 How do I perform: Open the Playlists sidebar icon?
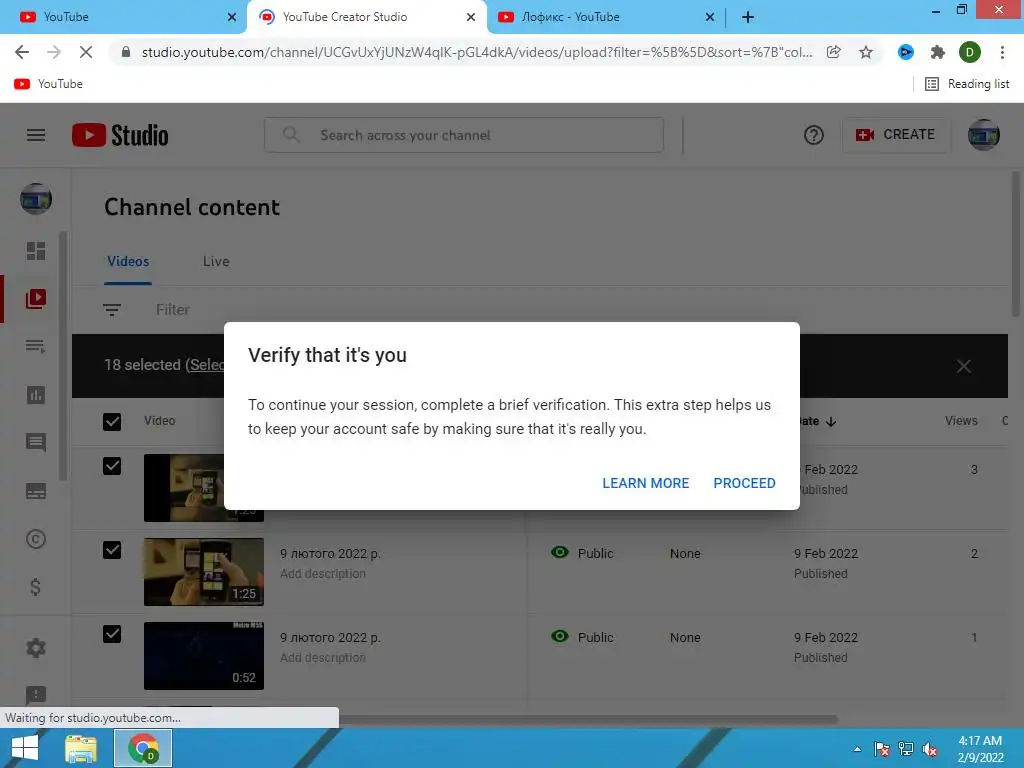pyautogui.click(x=36, y=346)
